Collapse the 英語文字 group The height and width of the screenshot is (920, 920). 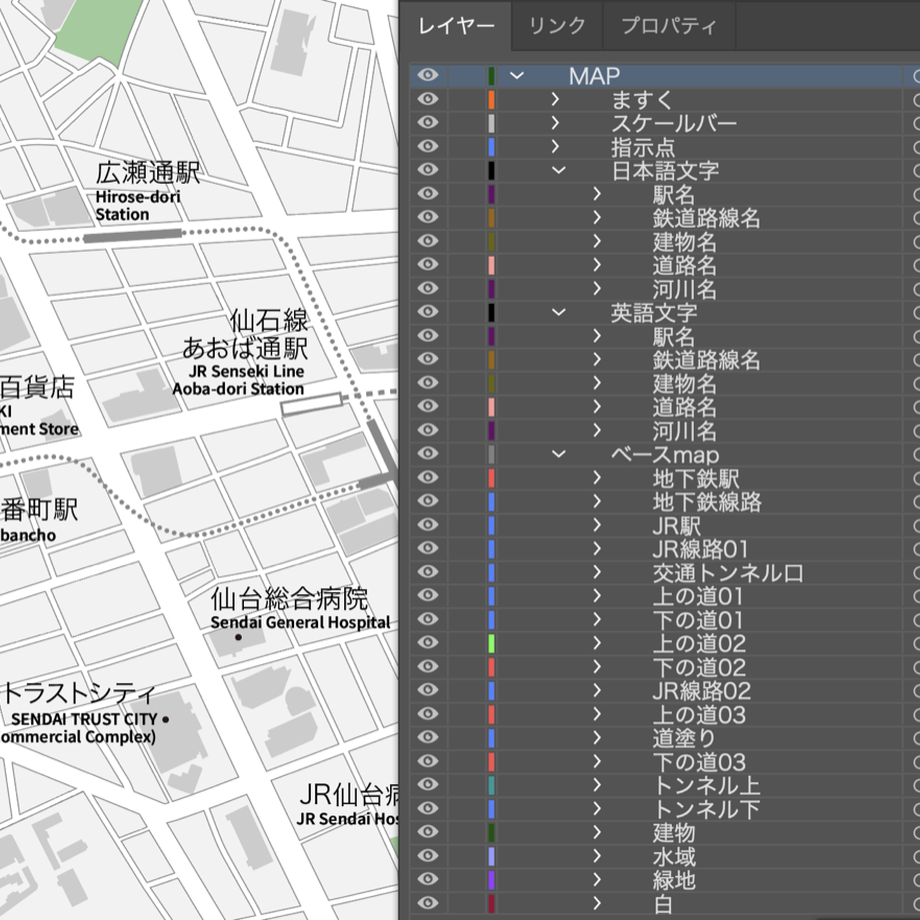pos(559,312)
